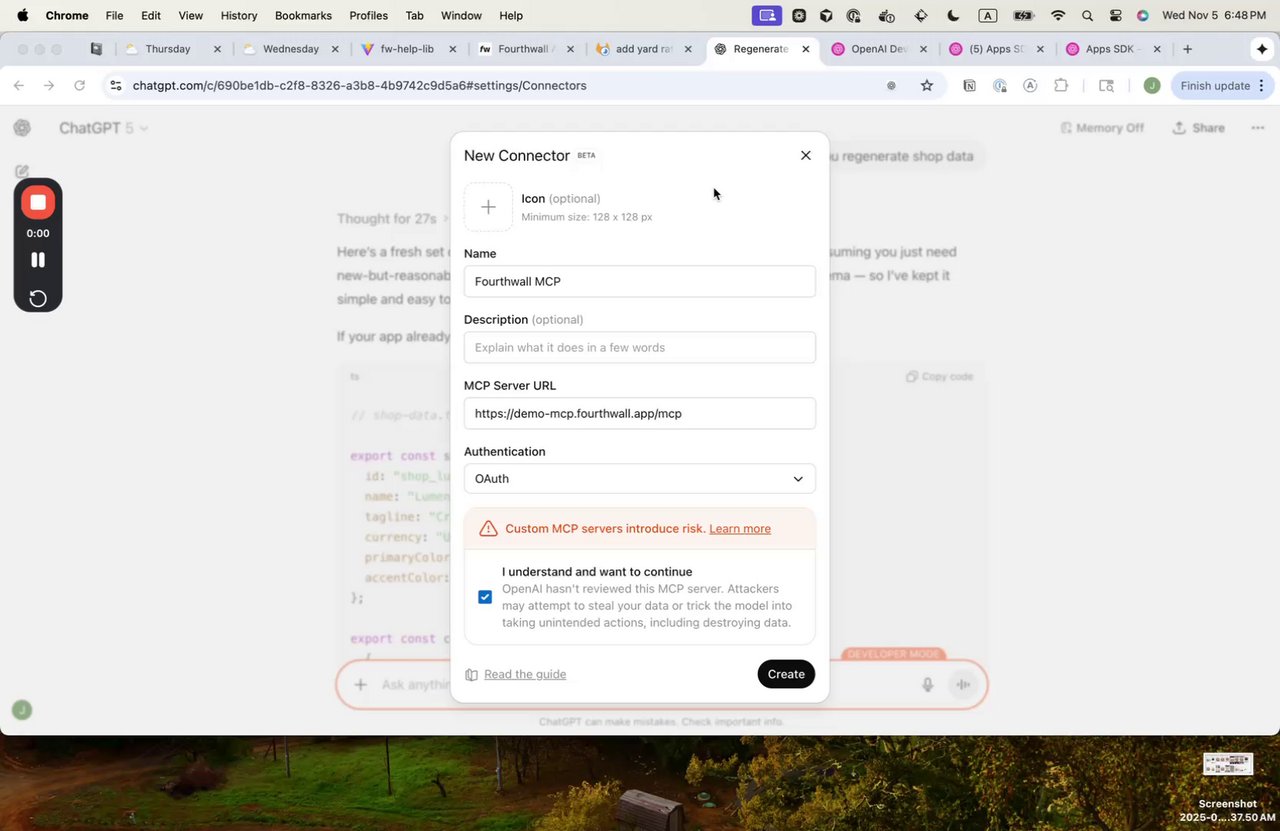Screen dimensions: 1280x831
Task: Open the History menu
Action: (239, 15)
